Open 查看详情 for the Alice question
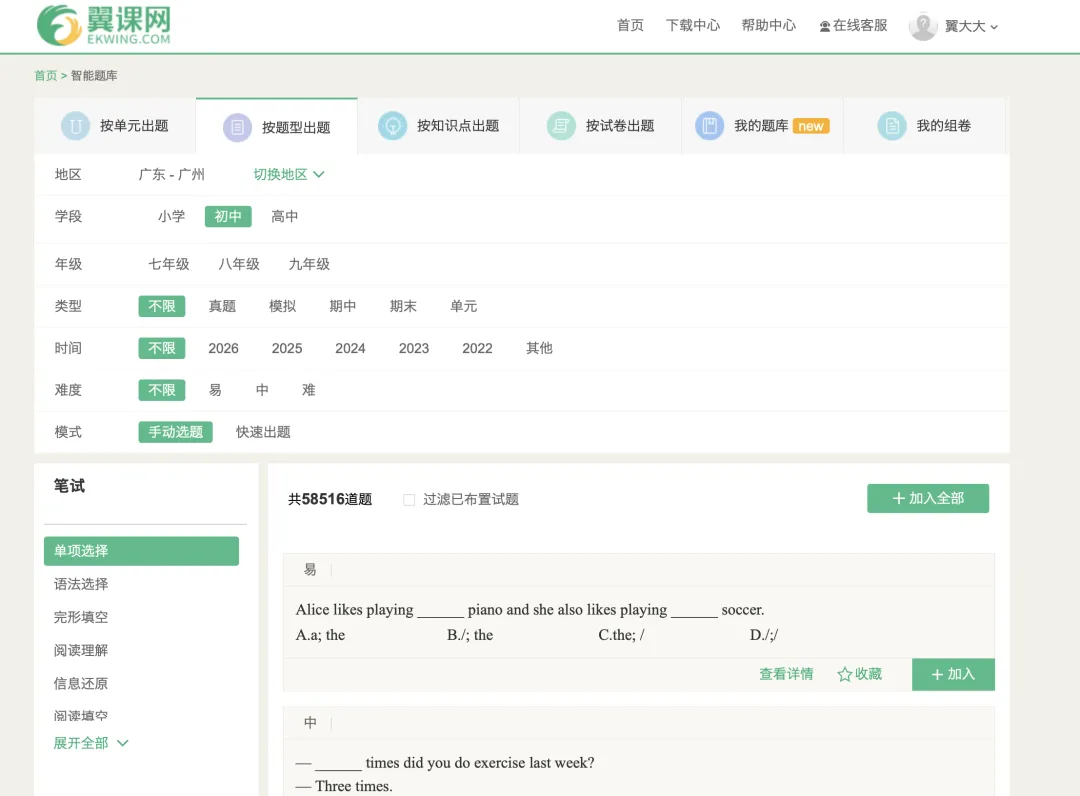 786,674
